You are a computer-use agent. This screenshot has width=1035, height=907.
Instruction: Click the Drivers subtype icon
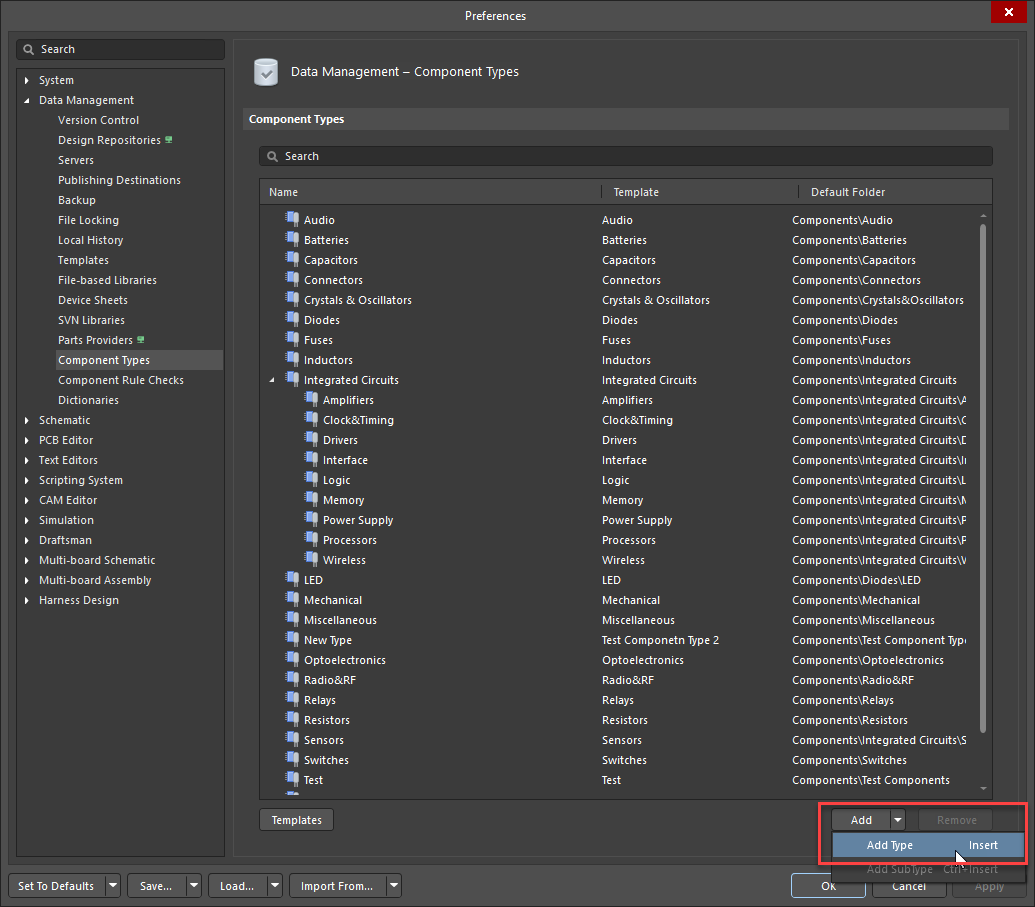312,439
